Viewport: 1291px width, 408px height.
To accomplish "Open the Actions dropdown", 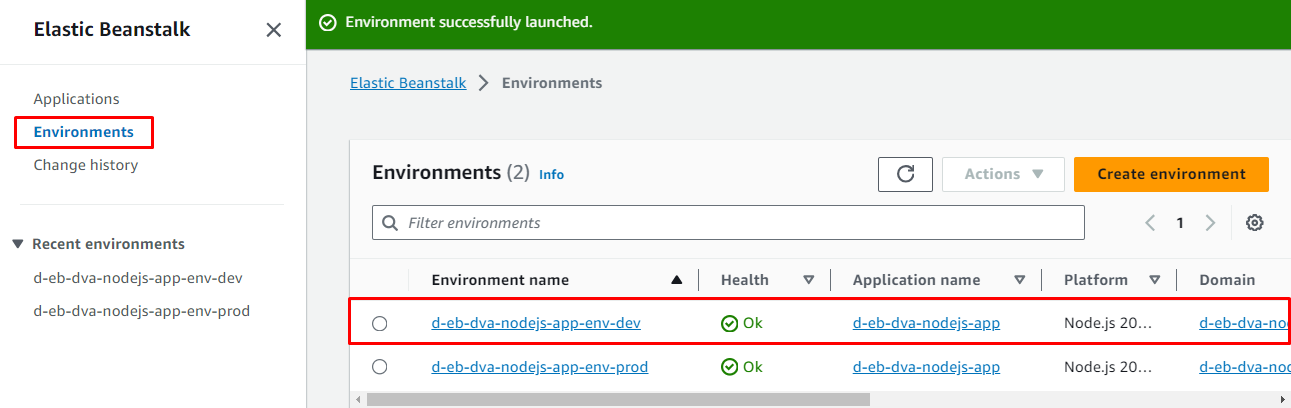I will (1003, 174).
